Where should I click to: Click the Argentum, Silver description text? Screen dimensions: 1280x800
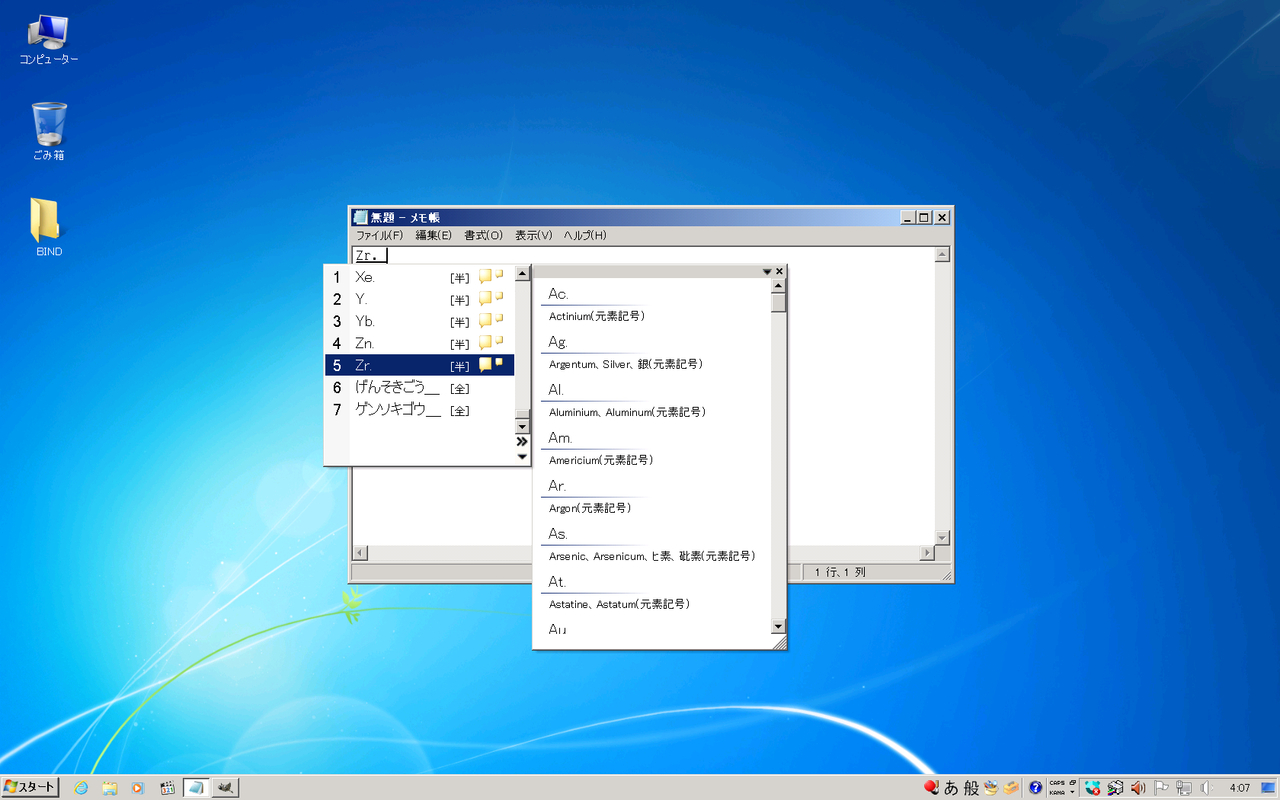point(626,364)
